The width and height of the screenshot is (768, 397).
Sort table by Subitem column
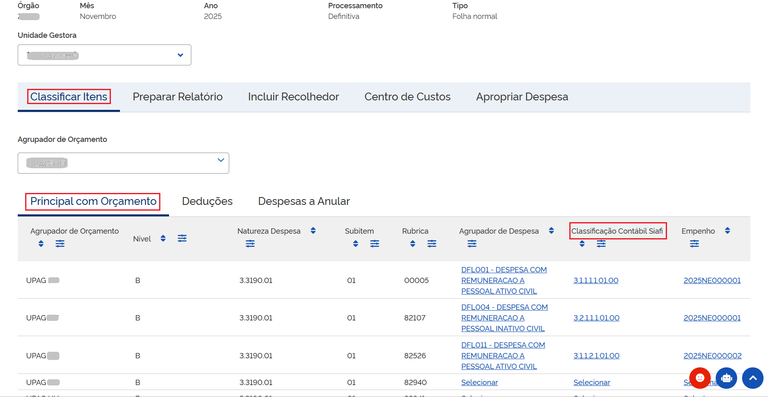pyautogui.click(x=355, y=243)
